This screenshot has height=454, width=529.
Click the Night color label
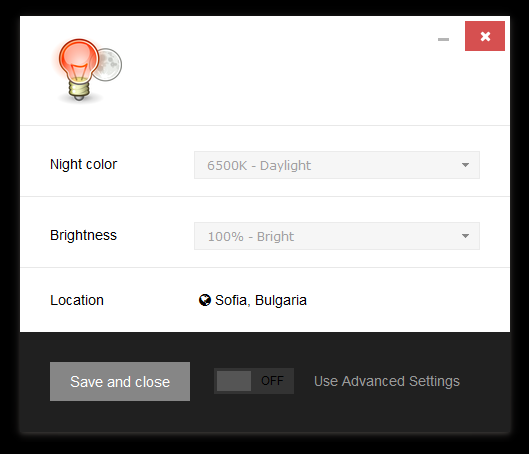click(83, 164)
